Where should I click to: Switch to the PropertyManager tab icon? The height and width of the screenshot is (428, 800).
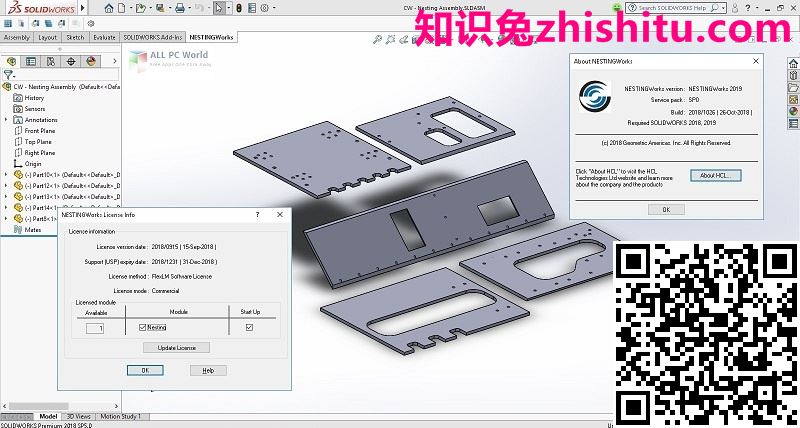pos(31,61)
